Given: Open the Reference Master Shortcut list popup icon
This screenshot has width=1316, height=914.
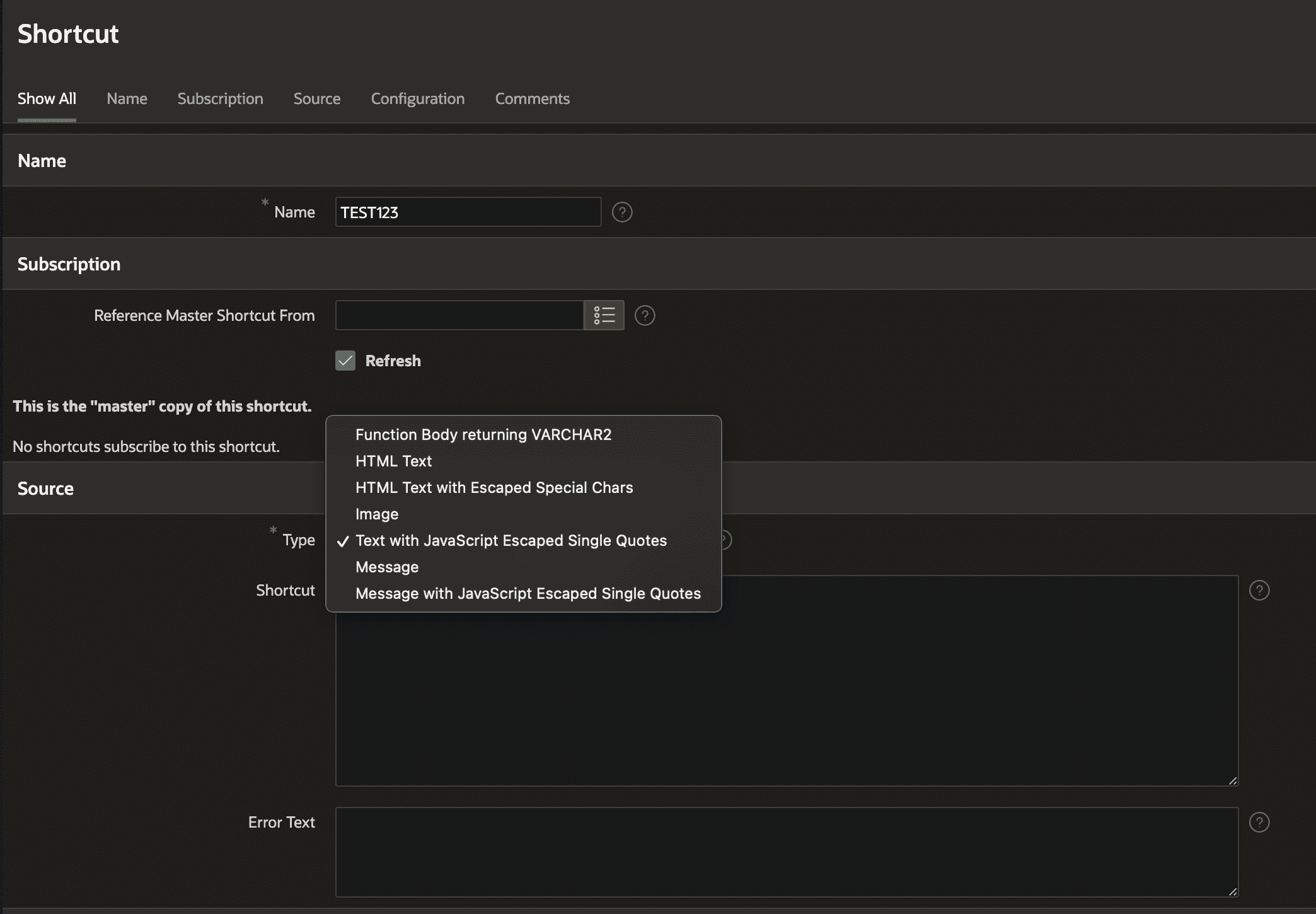Looking at the screenshot, I should click(x=603, y=315).
